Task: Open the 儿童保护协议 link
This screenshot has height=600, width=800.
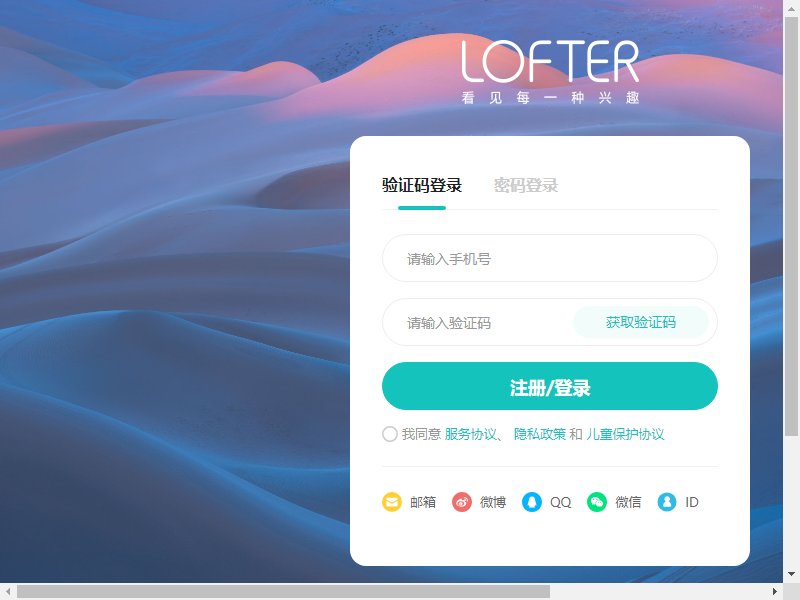Action: [625, 434]
